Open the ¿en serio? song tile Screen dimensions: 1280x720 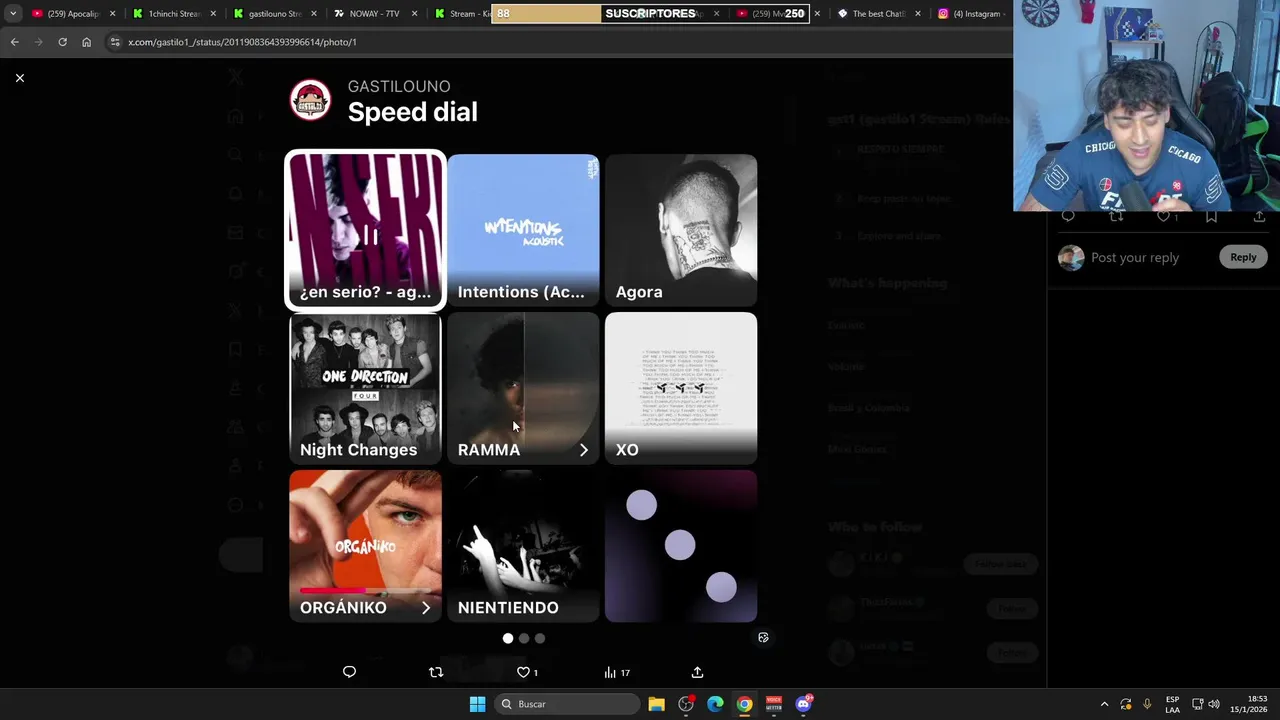click(365, 230)
